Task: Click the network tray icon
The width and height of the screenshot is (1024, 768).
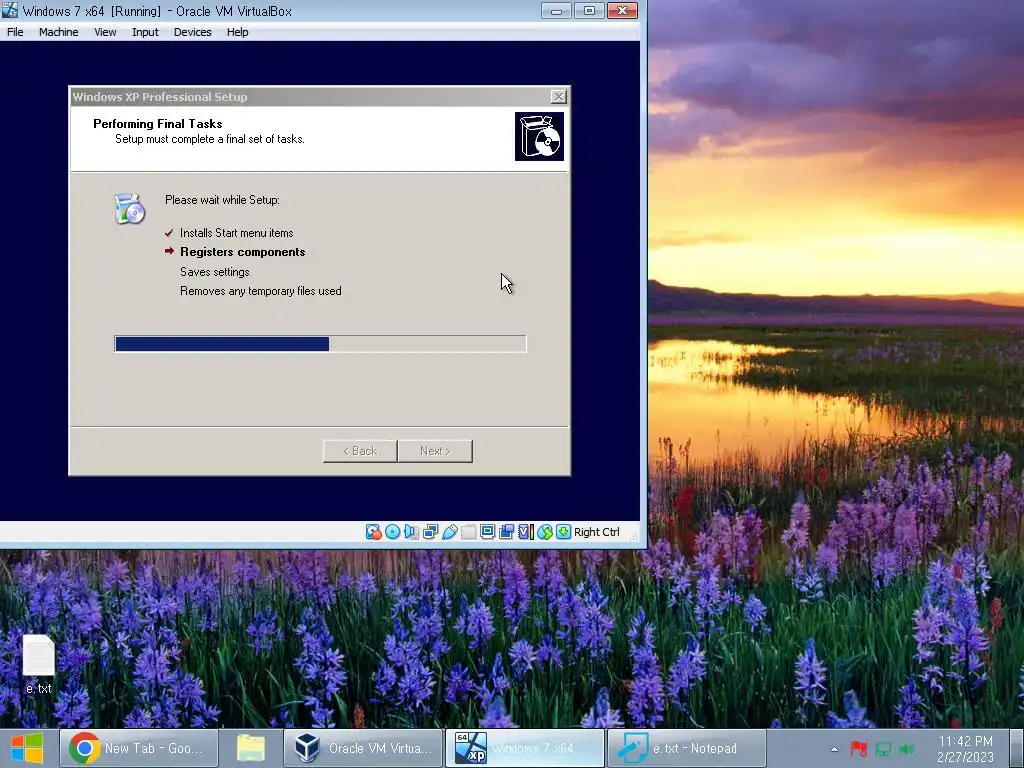Action: [x=883, y=749]
